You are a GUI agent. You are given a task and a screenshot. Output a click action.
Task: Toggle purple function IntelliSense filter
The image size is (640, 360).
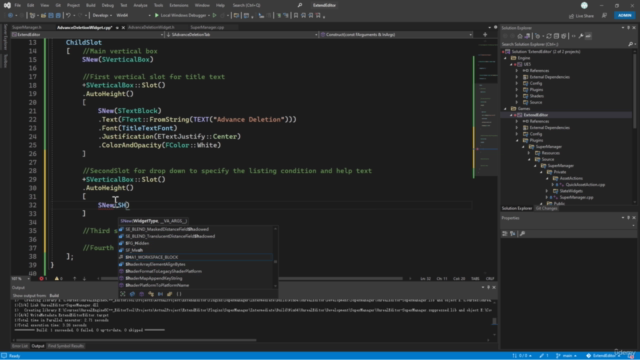point(142,294)
